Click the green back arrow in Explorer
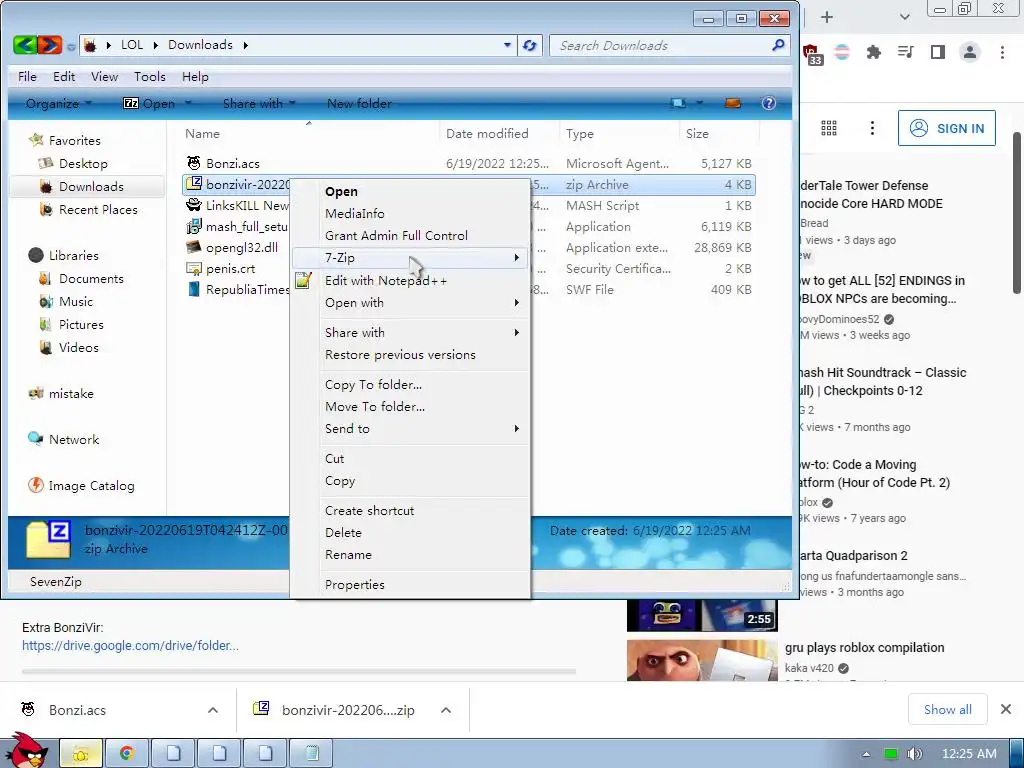Screen dimensions: 1024x768 (x=25, y=44)
